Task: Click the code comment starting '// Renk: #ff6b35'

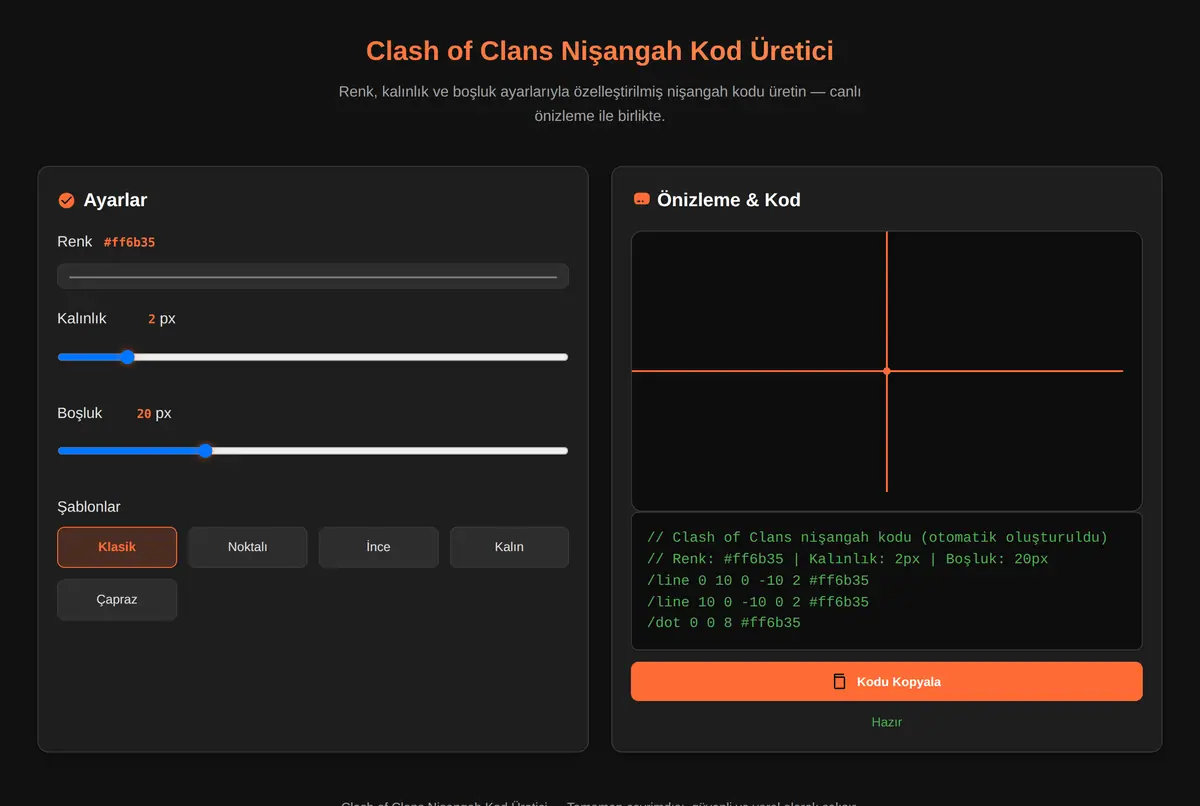Action: click(848, 559)
